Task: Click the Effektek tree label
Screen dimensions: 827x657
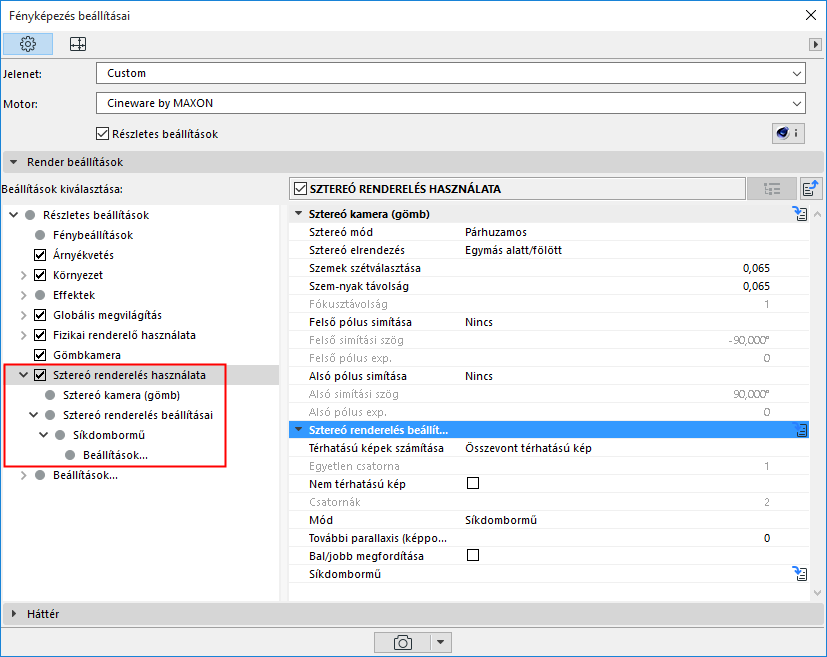Action: click(x=74, y=295)
